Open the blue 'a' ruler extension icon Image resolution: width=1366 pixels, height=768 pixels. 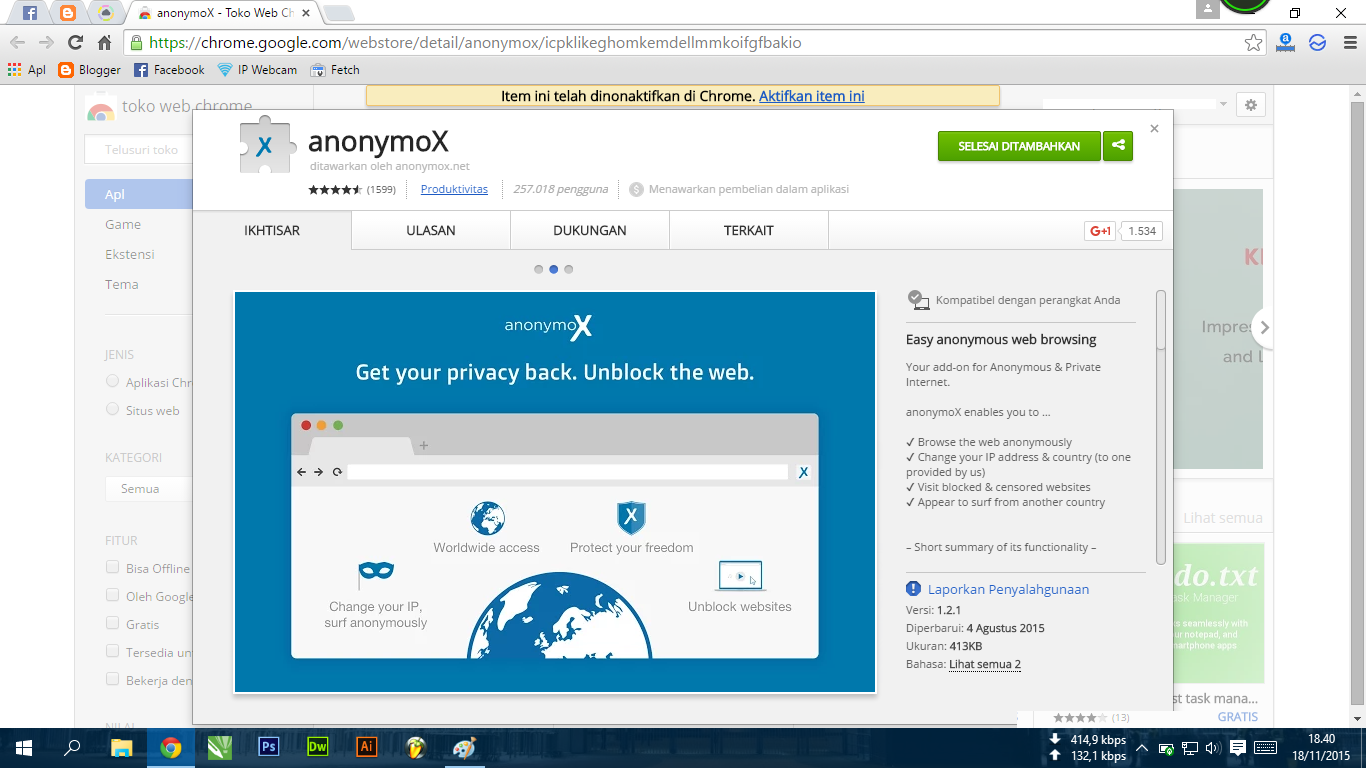[1286, 43]
